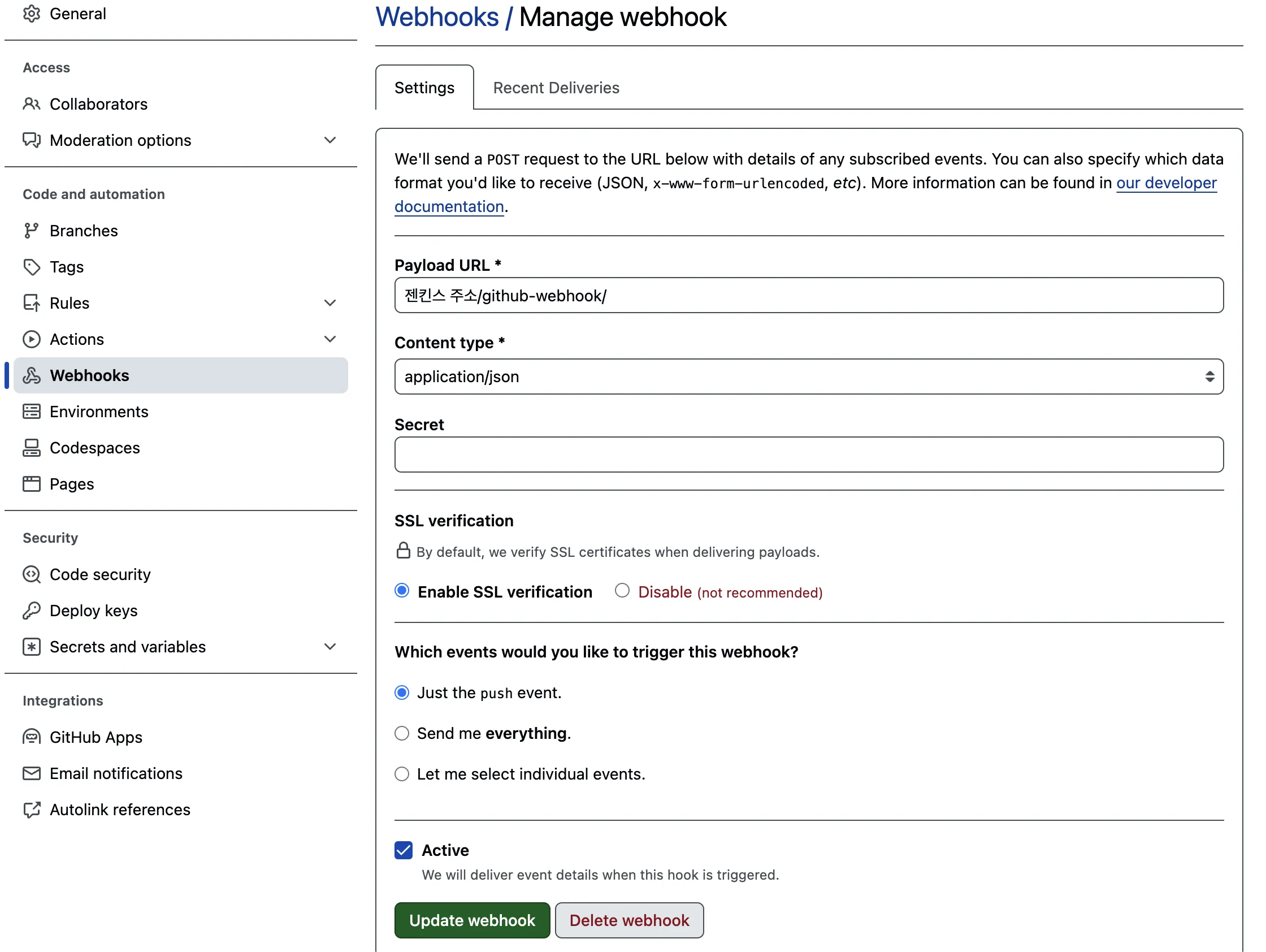Image resolution: width=1266 pixels, height=952 pixels.
Task: Click the Codespaces icon
Action: (32, 448)
